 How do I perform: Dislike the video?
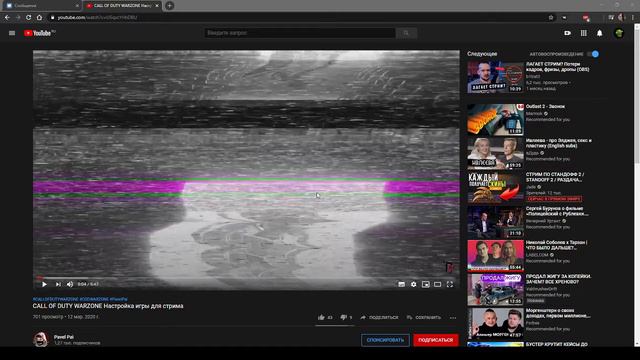346,317
